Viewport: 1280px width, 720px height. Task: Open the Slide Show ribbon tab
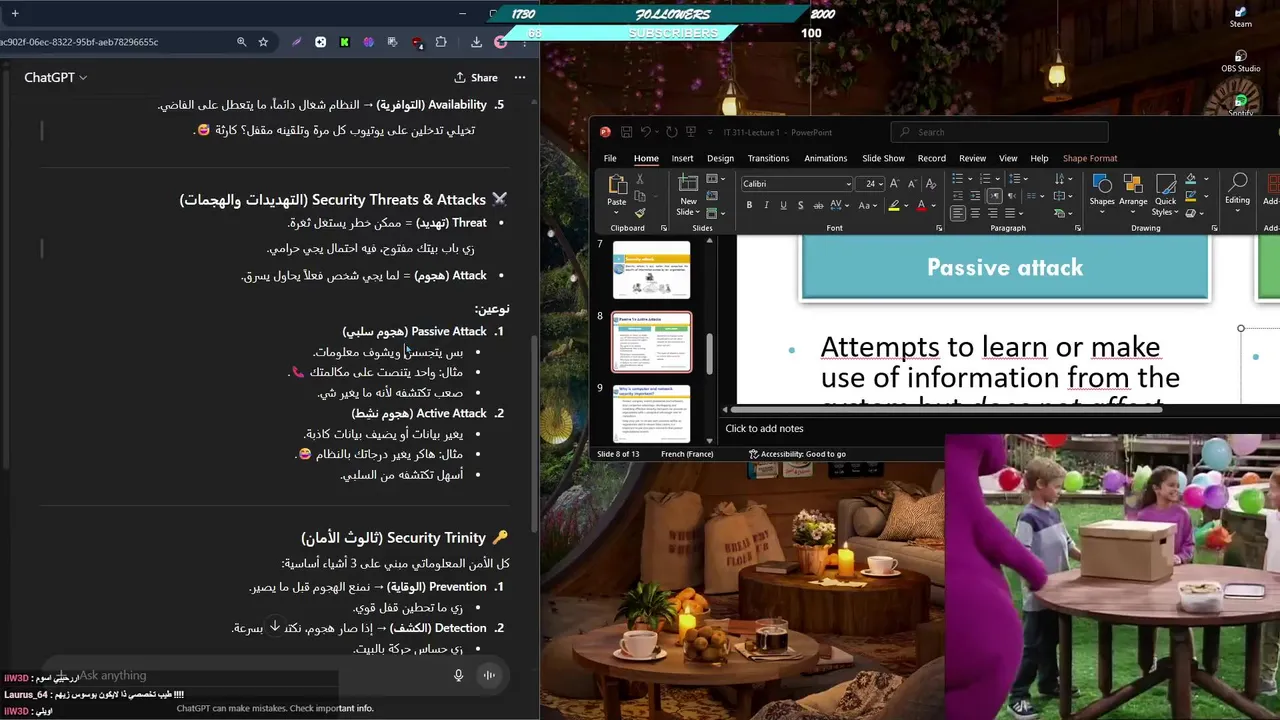(883, 158)
